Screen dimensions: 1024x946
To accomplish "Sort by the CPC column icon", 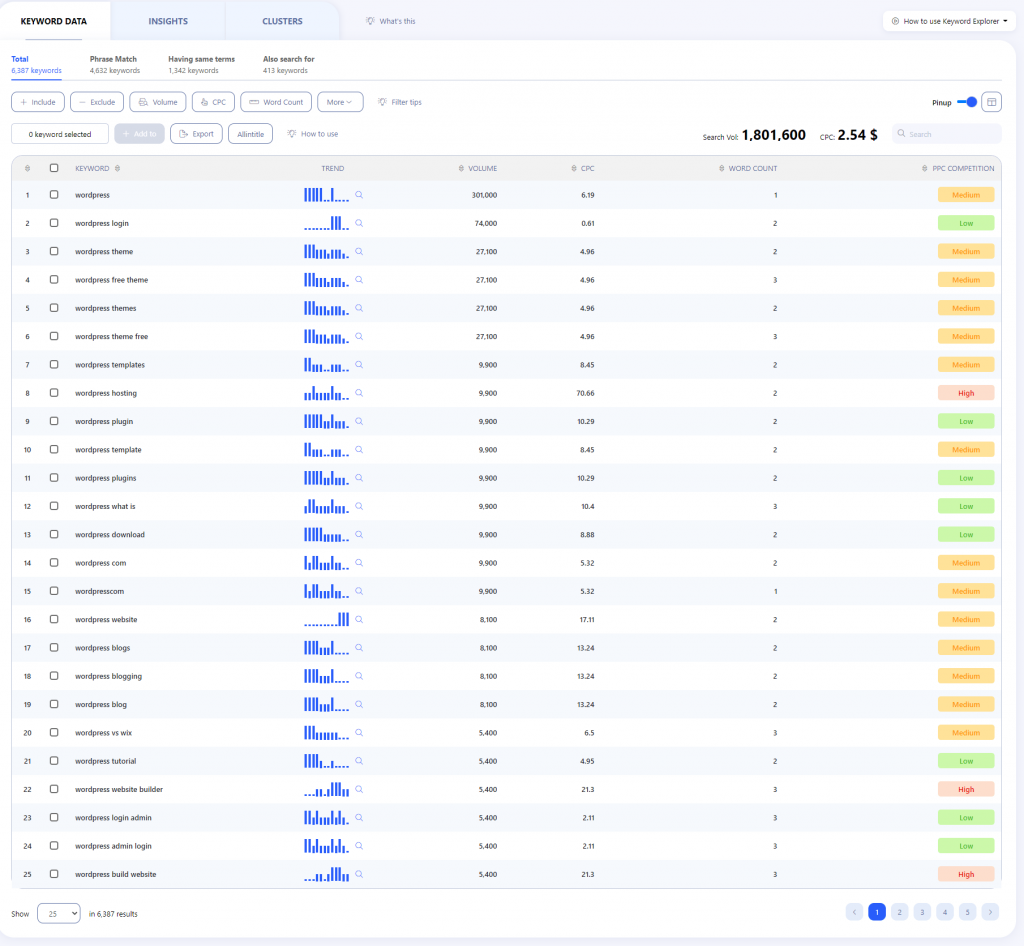I will click(x=573, y=168).
